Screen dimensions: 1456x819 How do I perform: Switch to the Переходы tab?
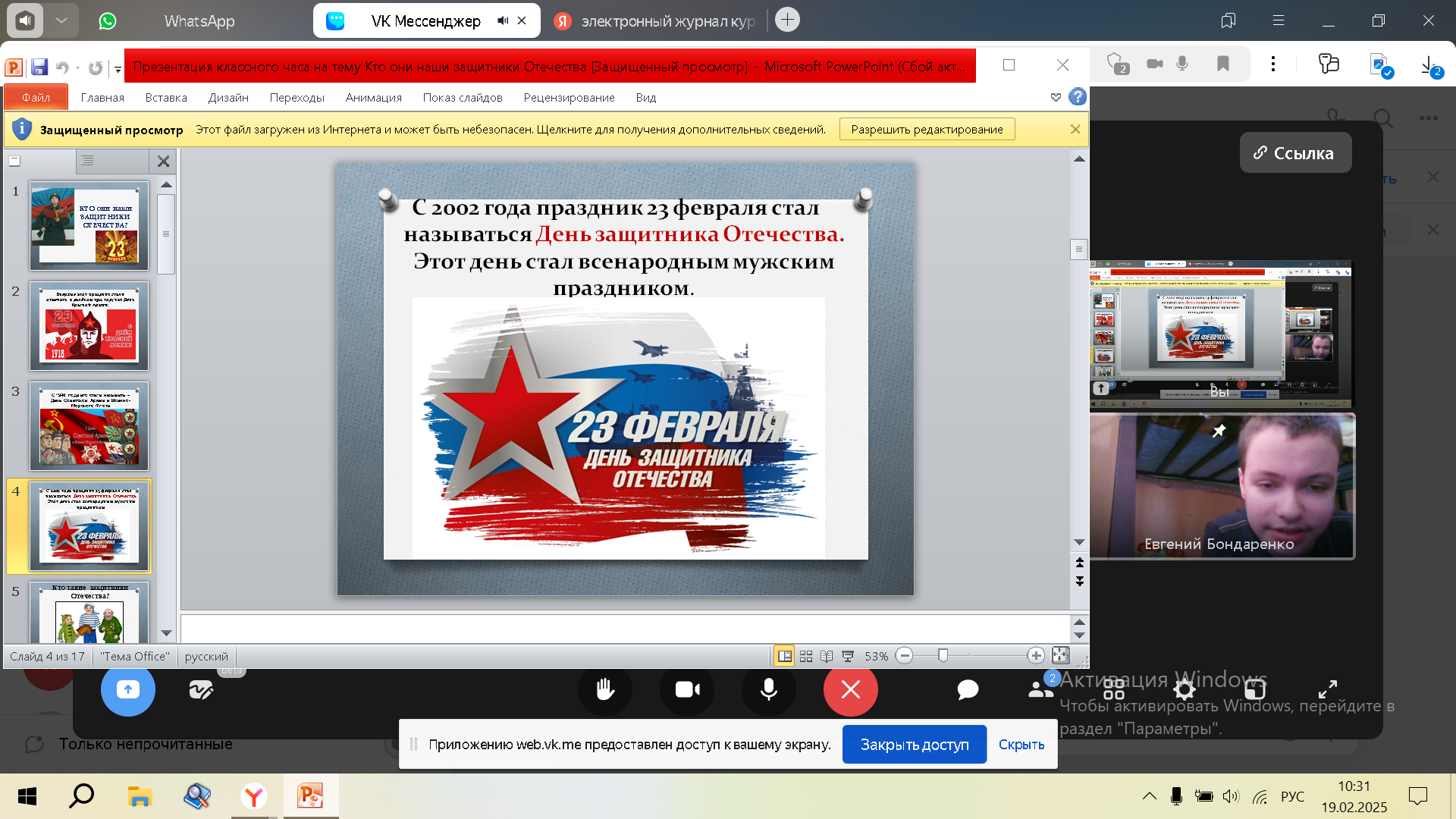click(297, 98)
